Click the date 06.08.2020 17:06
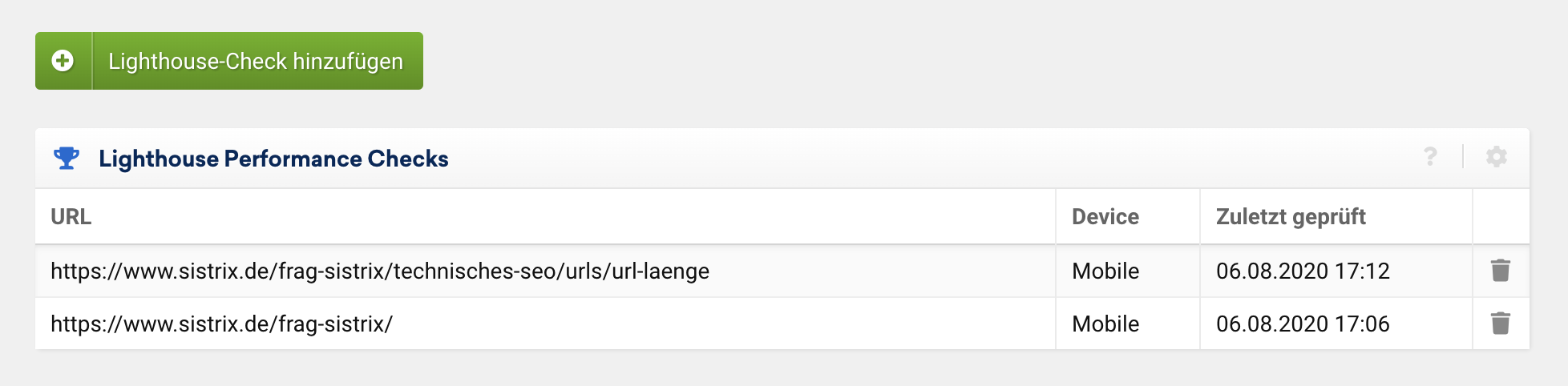 pos(1303,324)
